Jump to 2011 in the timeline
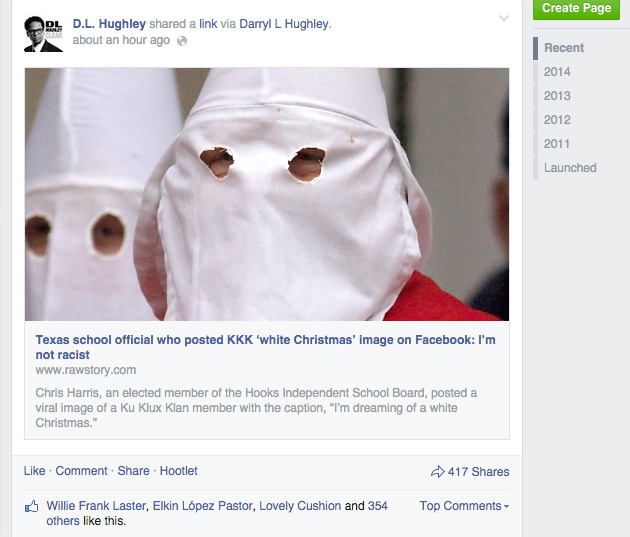 (557, 144)
